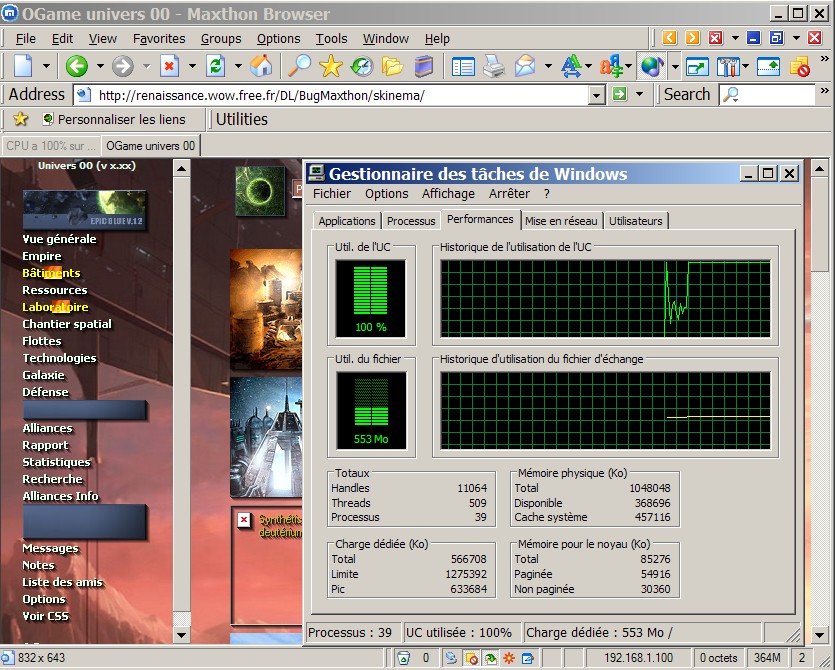This screenshot has height=670, width=835.
Task: Open the Utilisateurs tab
Action: point(636,220)
